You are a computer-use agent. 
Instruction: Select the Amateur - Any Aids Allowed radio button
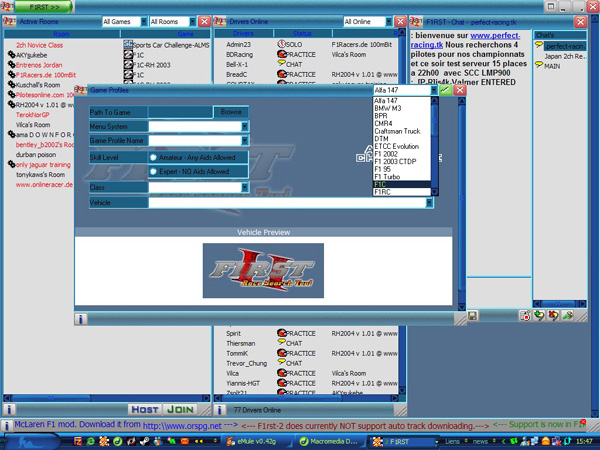pos(153,157)
